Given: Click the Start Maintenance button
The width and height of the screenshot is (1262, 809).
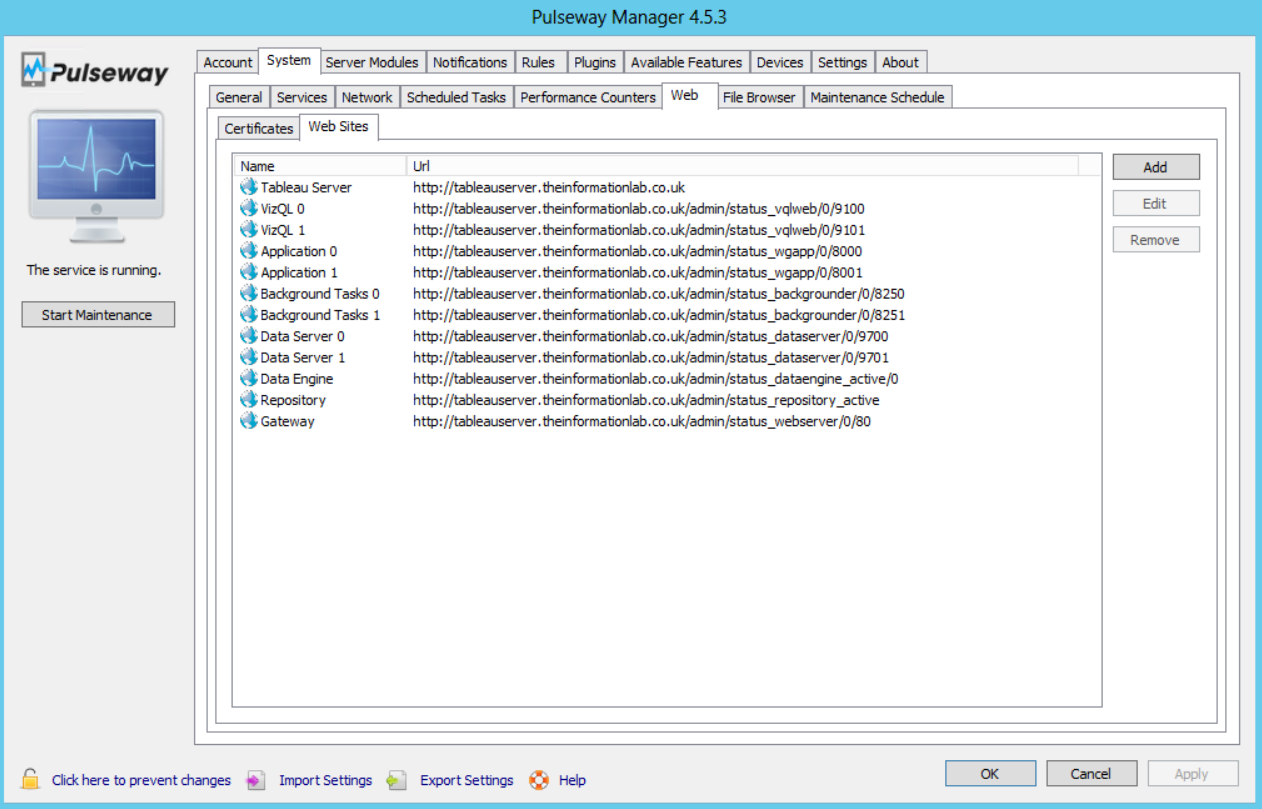Looking at the screenshot, I should coord(97,315).
